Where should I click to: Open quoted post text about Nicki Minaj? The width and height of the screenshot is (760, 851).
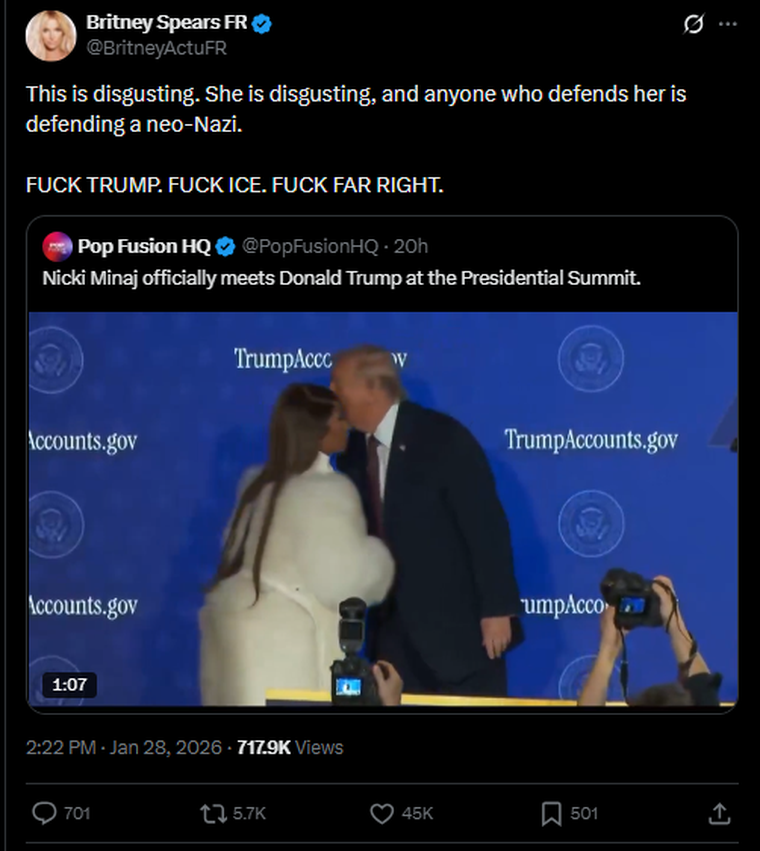(x=341, y=278)
